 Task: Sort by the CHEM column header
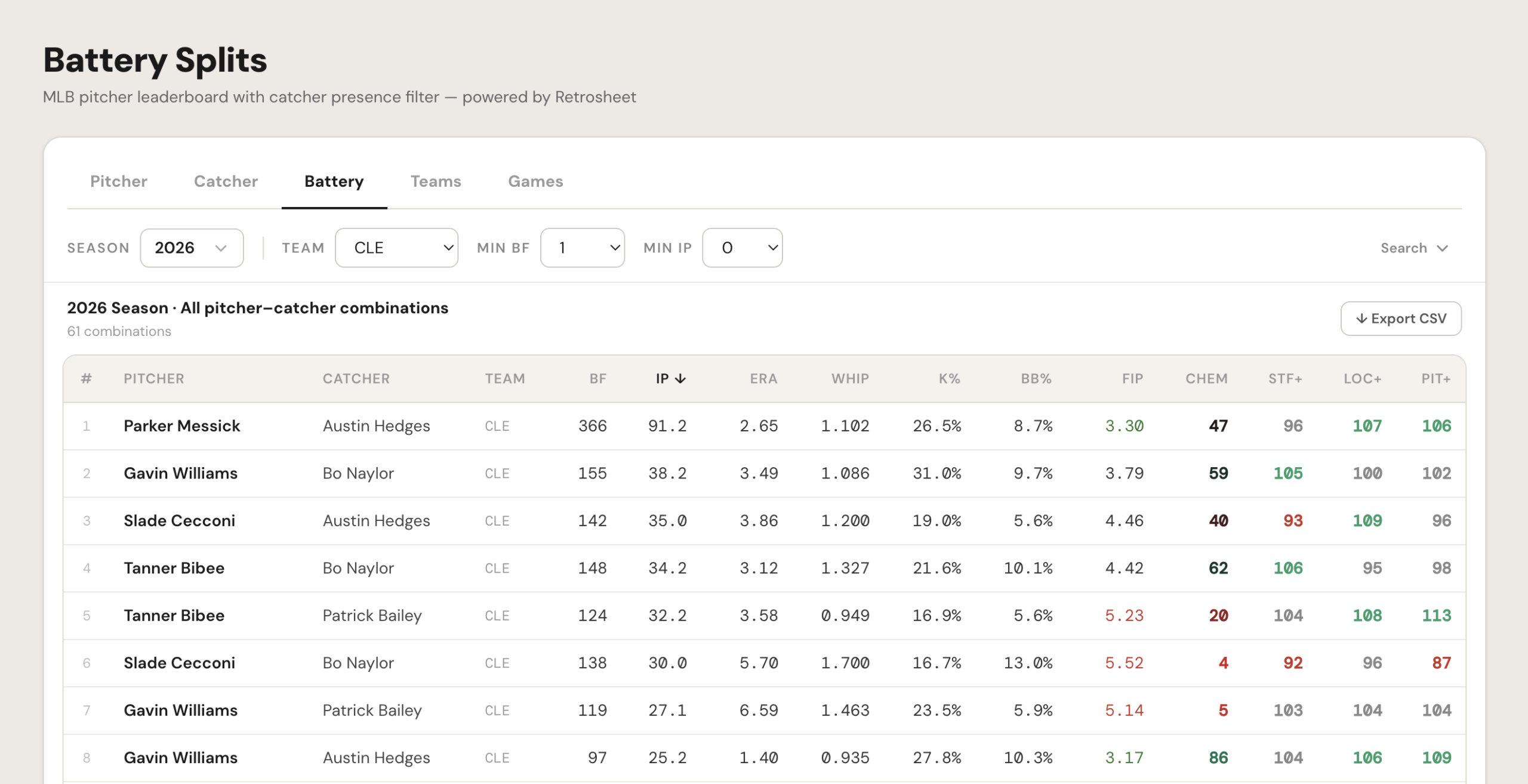click(1206, 379)
